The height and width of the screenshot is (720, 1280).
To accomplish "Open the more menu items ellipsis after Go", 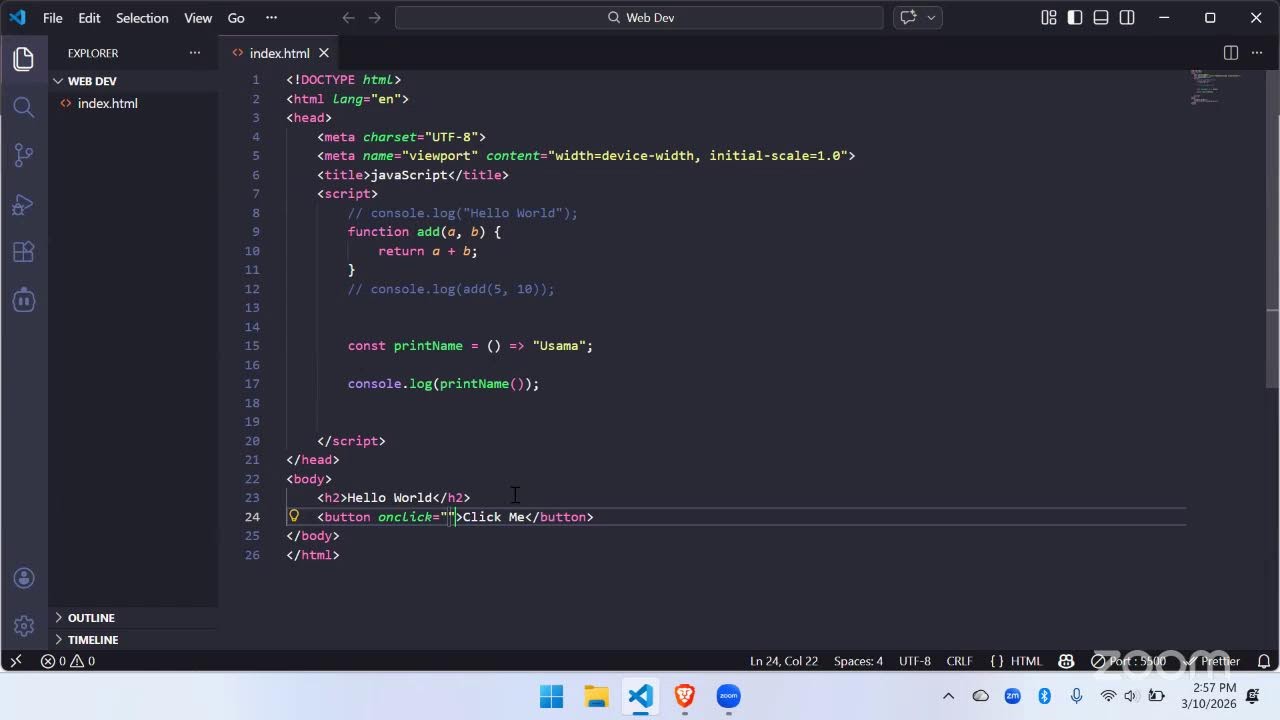I will [x=271, y=18].
